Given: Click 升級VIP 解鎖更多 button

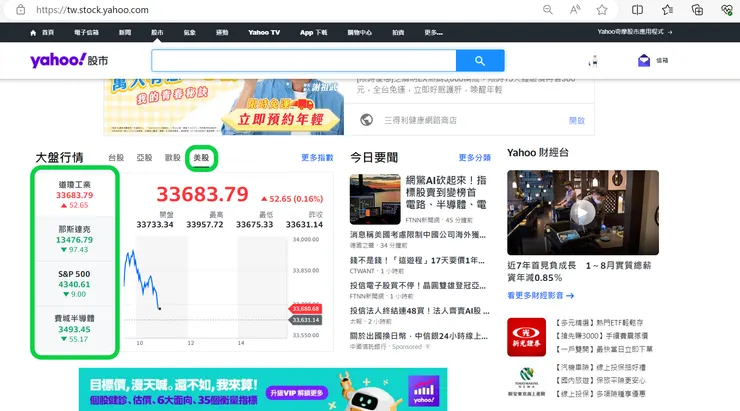Looking at the screenshot, I should coord(297,393).
